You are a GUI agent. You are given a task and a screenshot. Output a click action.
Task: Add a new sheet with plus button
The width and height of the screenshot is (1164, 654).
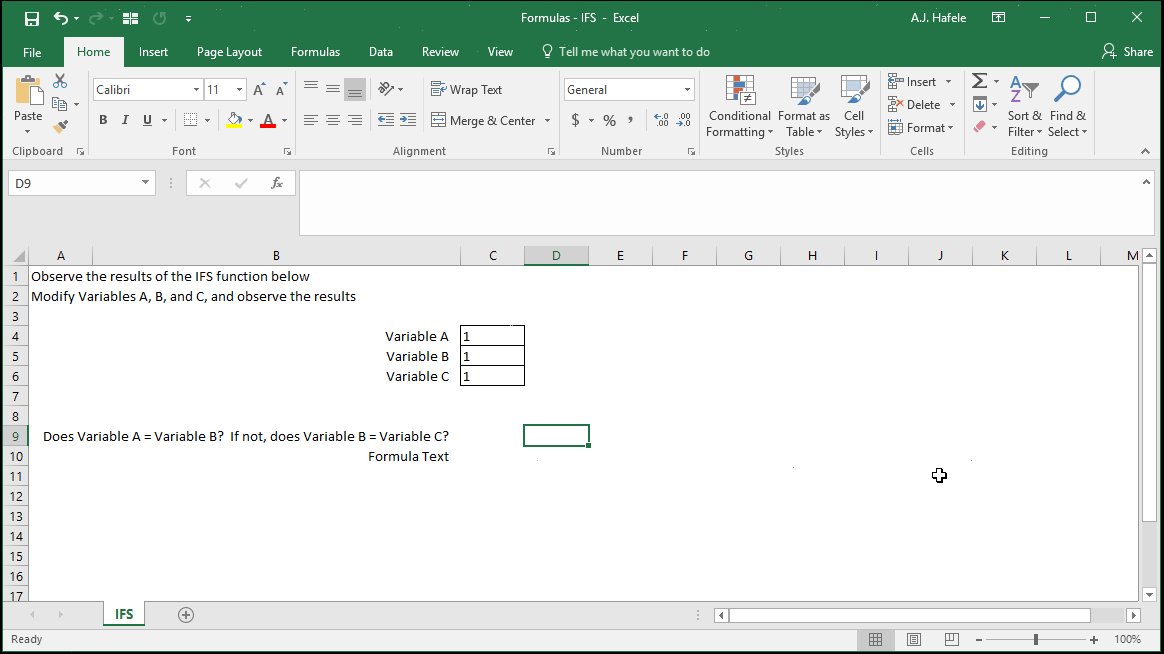[186, 615]
